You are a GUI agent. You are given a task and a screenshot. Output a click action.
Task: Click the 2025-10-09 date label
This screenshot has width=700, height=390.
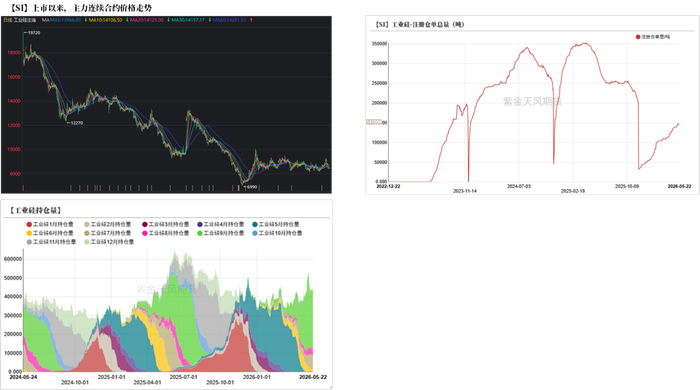coord(627,186)
